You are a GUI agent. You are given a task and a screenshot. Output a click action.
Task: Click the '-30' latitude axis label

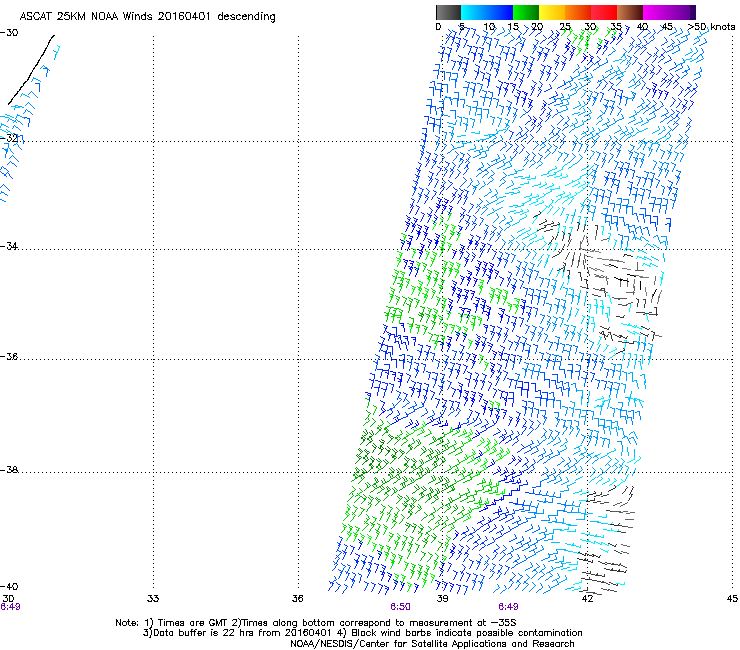[x=9, y=33]
